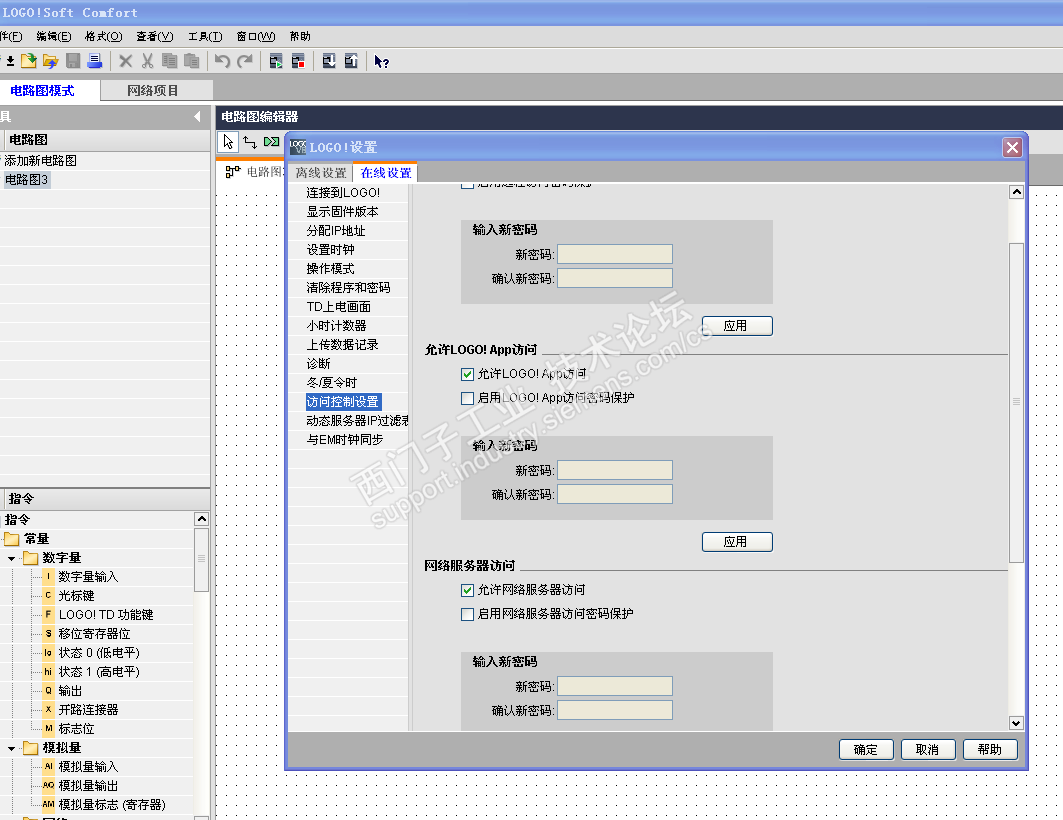The height and width of the screenshot is (820, 1063).
Task: Click the LOGO! to PC upload icon
Action: pos(351,61)
